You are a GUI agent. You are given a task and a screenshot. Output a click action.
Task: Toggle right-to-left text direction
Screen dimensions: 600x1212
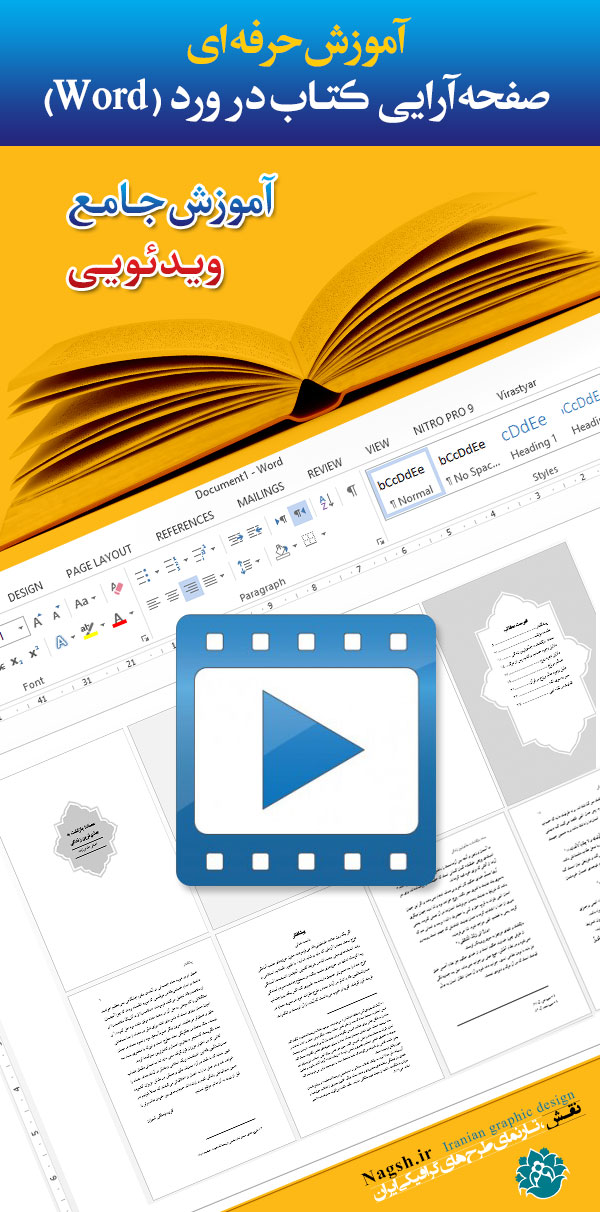[301, 512]
